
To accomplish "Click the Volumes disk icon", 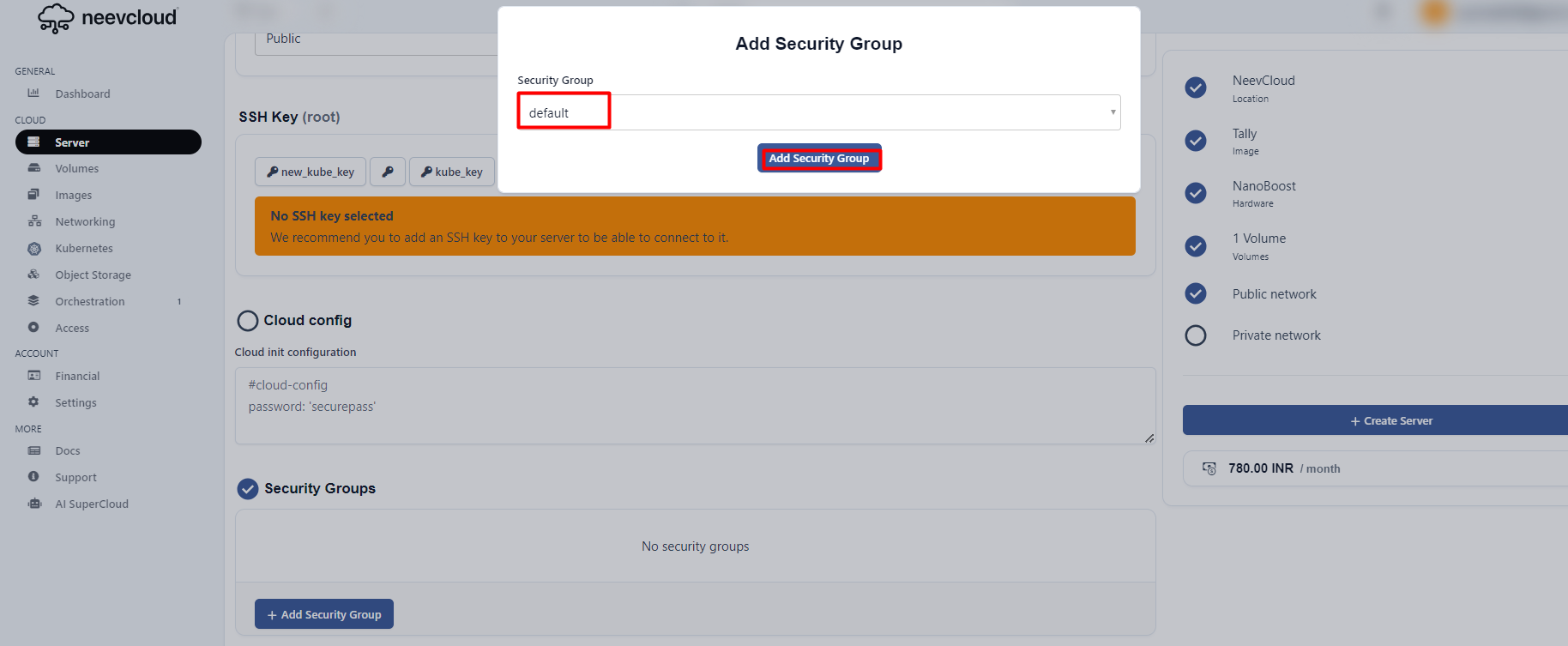I will [33, 168].
